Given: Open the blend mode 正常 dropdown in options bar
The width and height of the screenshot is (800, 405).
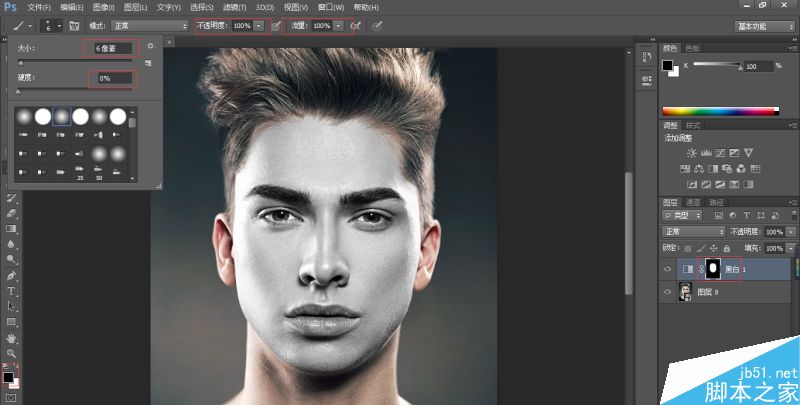Looking at the screenshot, I should (149, 26).
